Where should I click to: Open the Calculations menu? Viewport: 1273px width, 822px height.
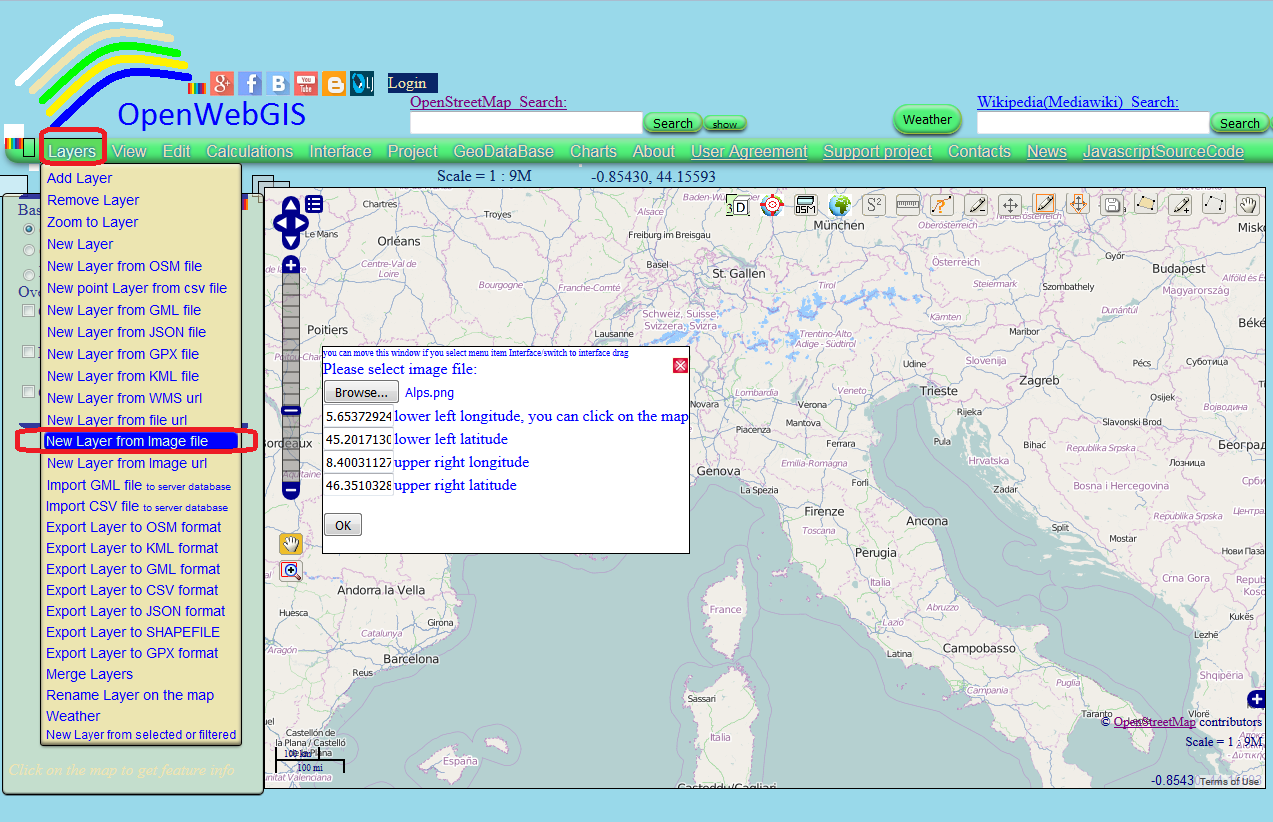coord(250,152)
